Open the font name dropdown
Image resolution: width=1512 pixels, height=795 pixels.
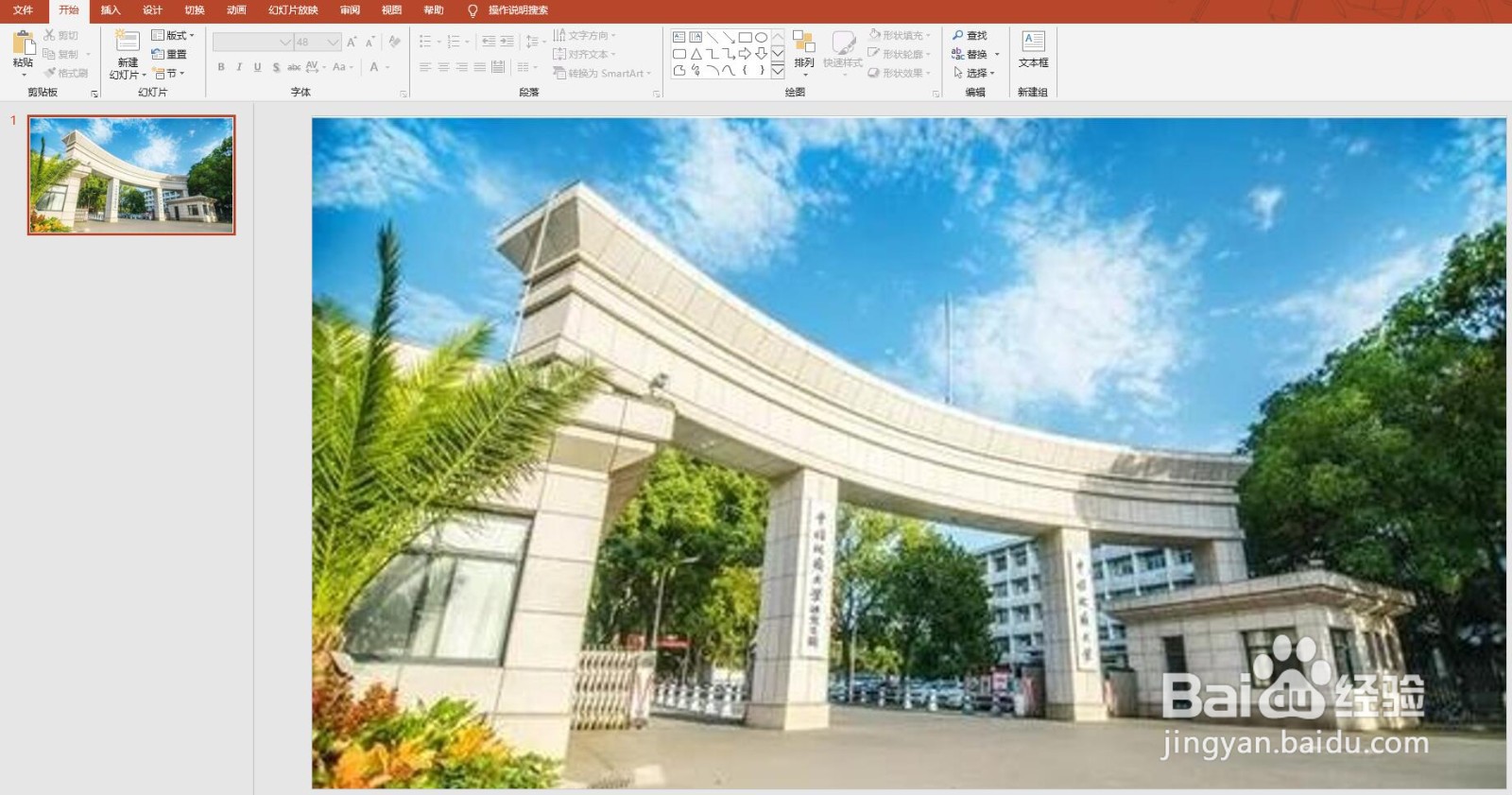pos(285,43)
